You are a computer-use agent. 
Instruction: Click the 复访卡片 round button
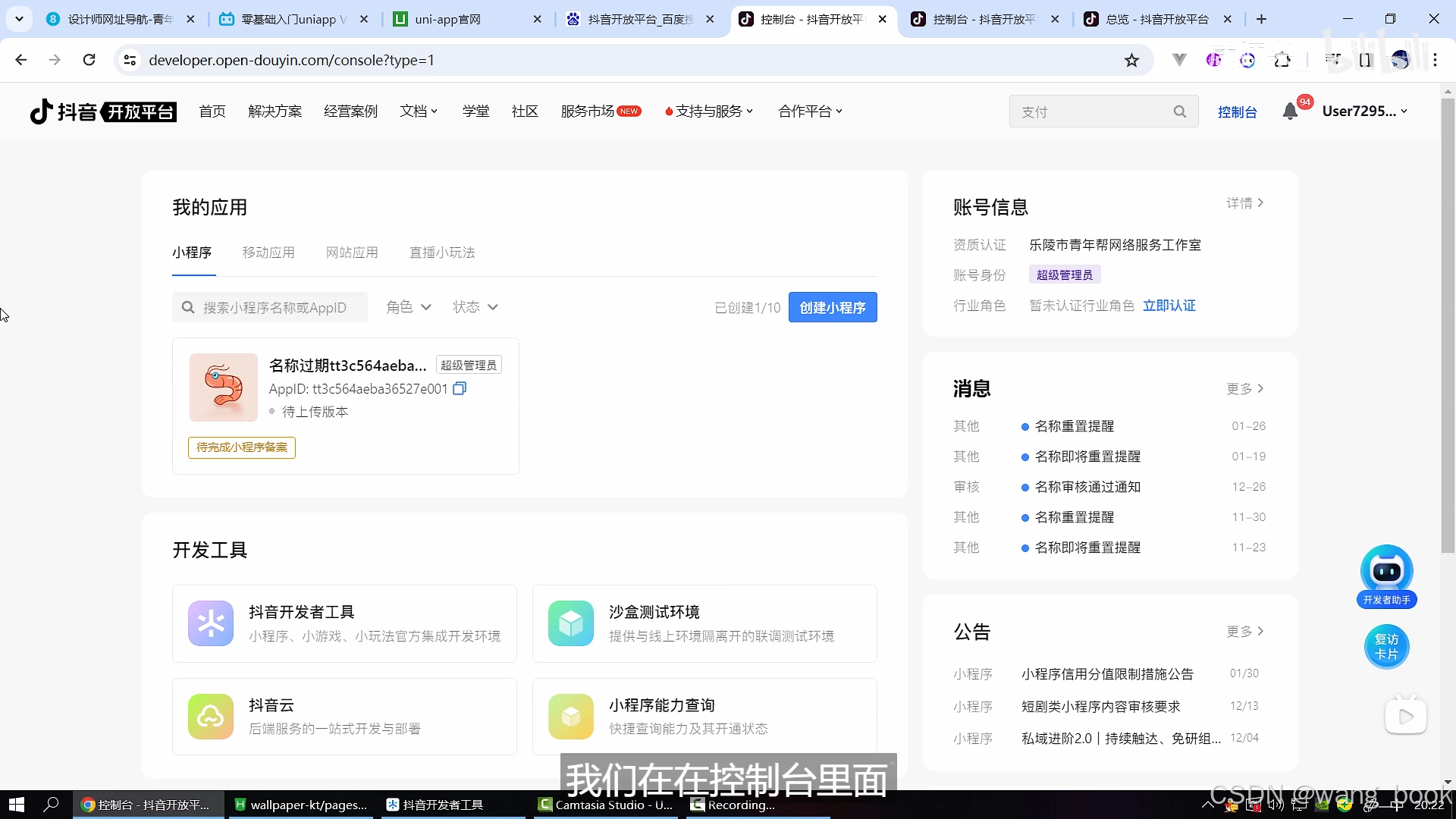click(1386, 646)
